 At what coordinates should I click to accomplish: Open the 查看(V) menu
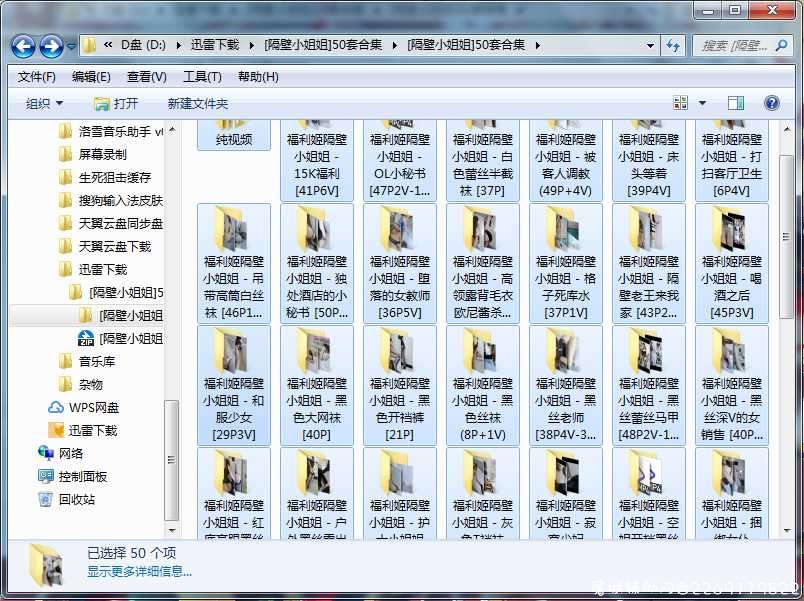coord(147,77)
